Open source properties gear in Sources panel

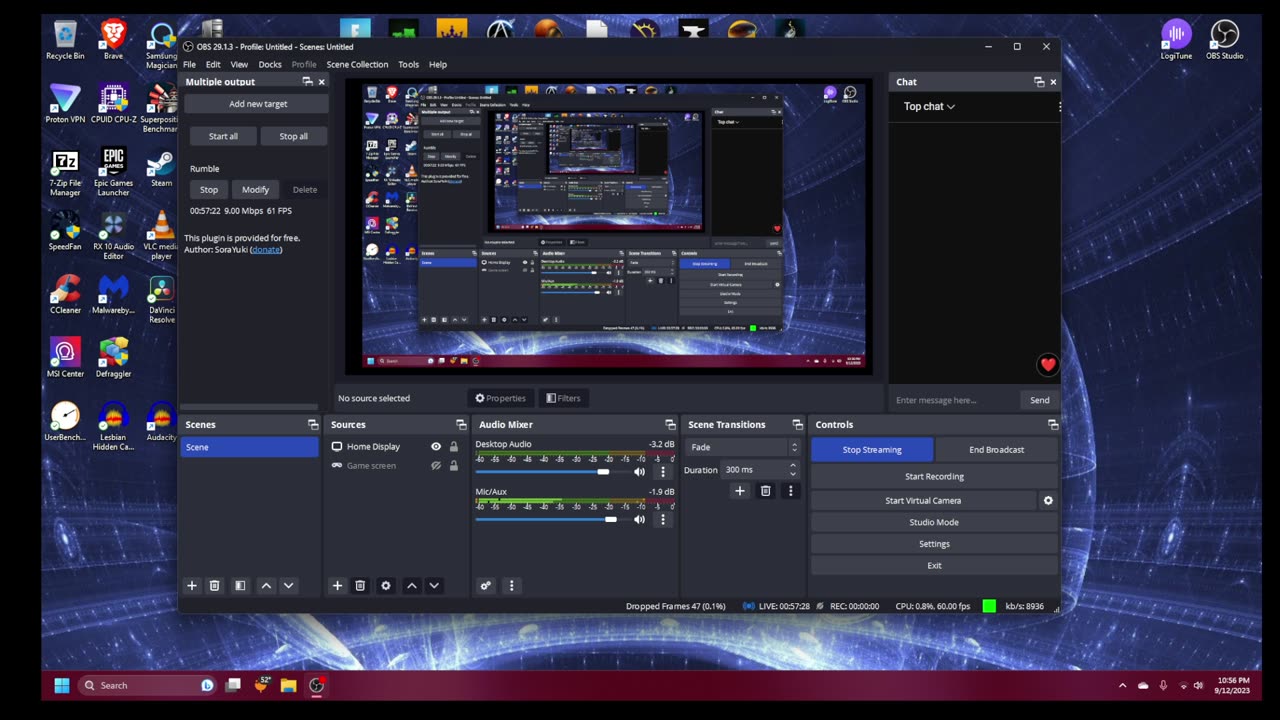386,586
